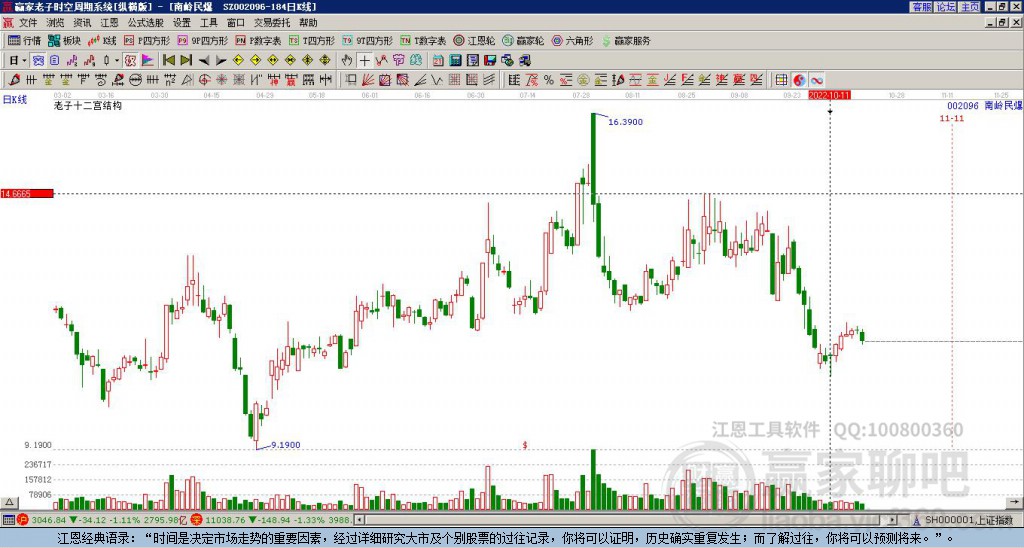The height and width of the screenshot is (548, 1024).
Task: Click the 日K线 label
Action: (16, 100)
